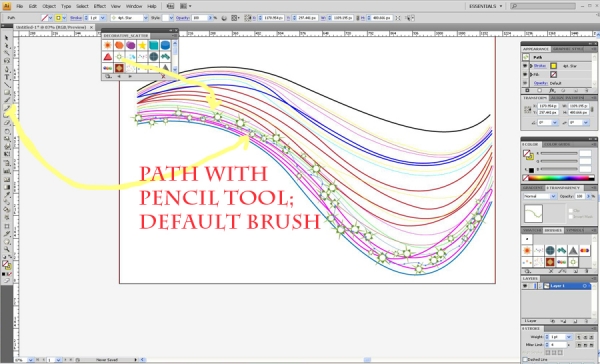Image resolution: width=600 pixels, height=364 pixels.
Task: Open the fill color dropdown in control bar
Action: coord(51,18)
